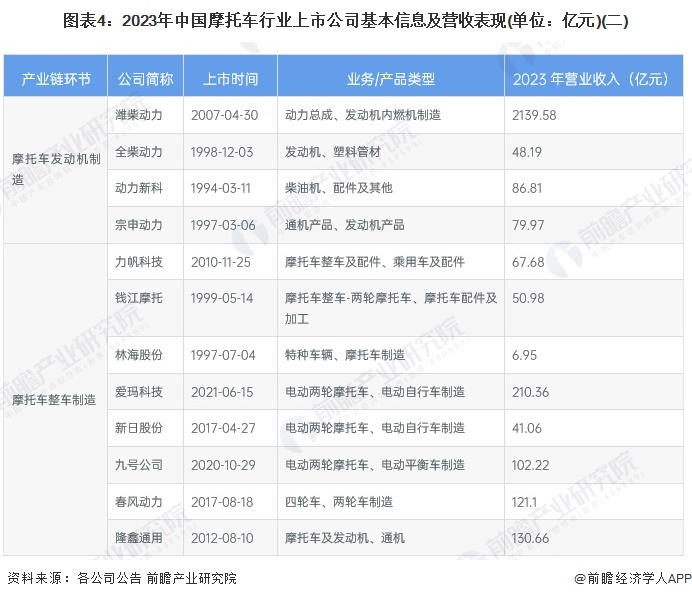Click listing date 2012-08-10

click(222, 538)
